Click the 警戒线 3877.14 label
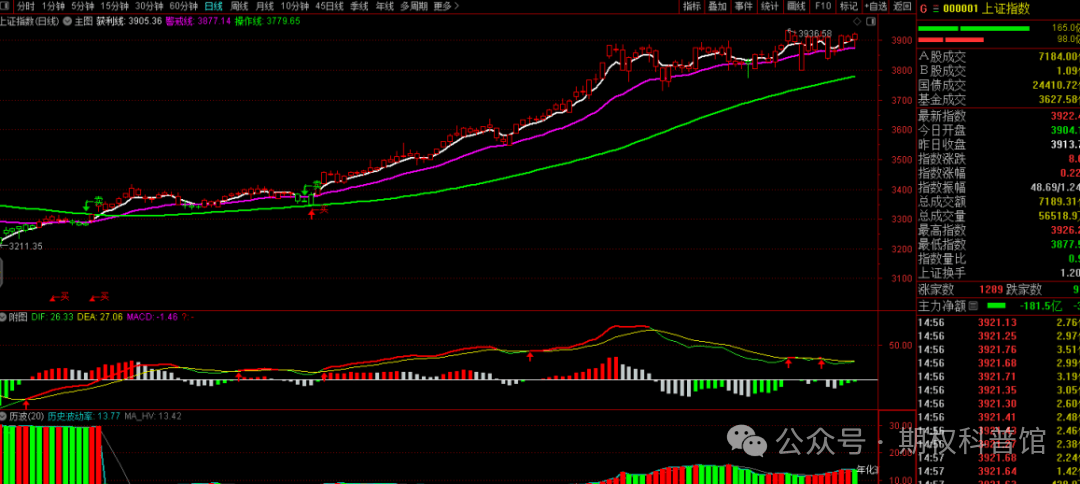1080x484 pixels. (199, 21)
